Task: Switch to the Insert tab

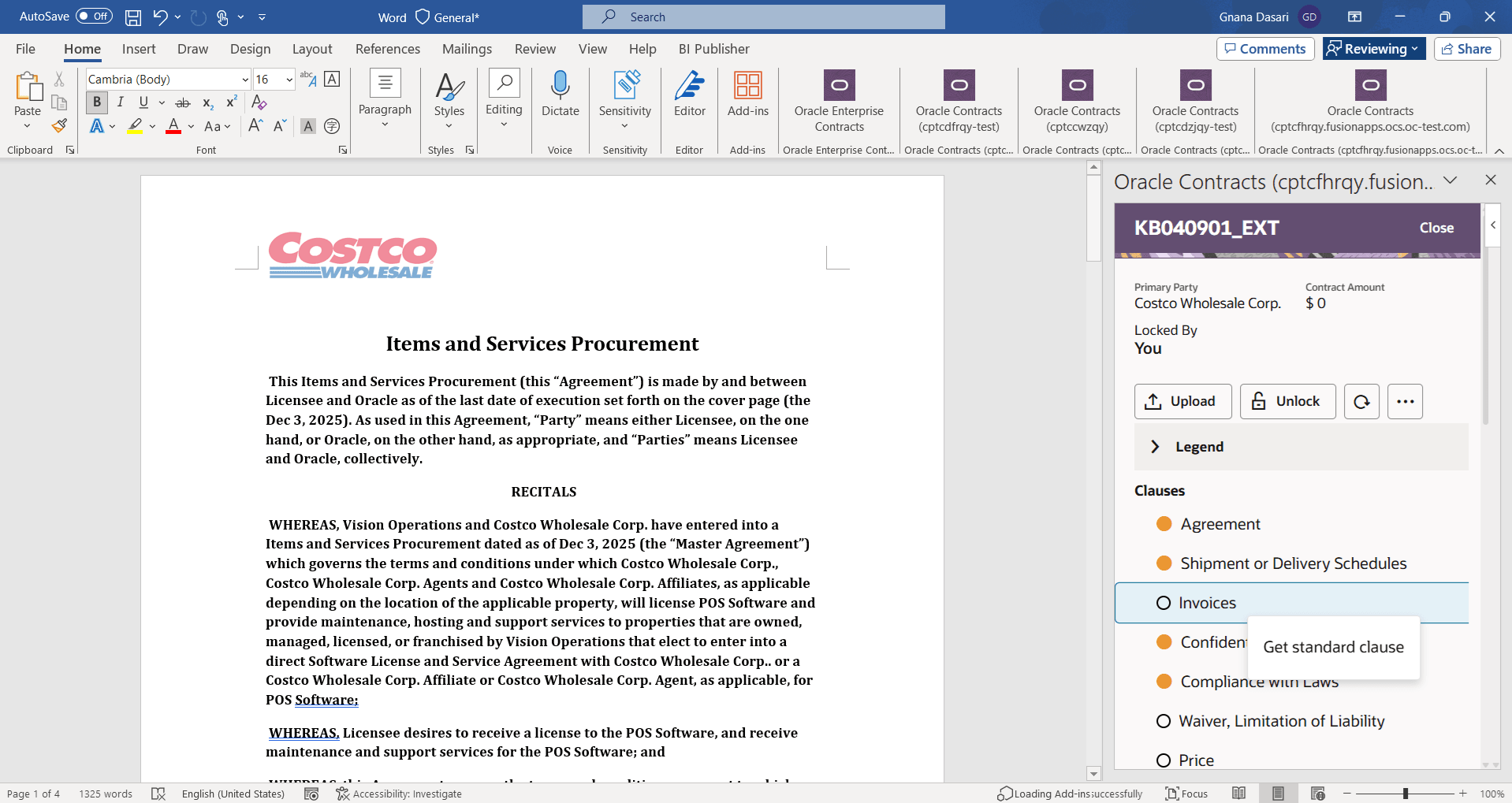Action: [139, 49]
